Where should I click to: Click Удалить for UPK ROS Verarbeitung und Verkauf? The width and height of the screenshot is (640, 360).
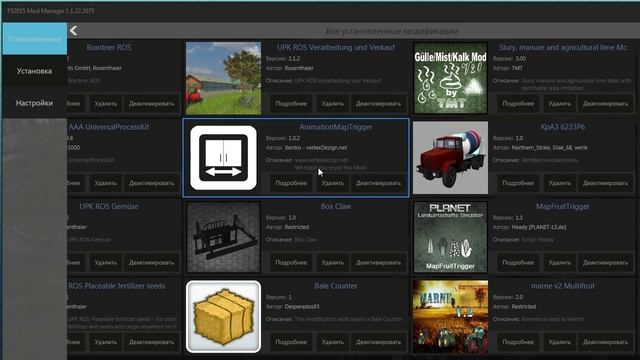(x=332, y=104)
